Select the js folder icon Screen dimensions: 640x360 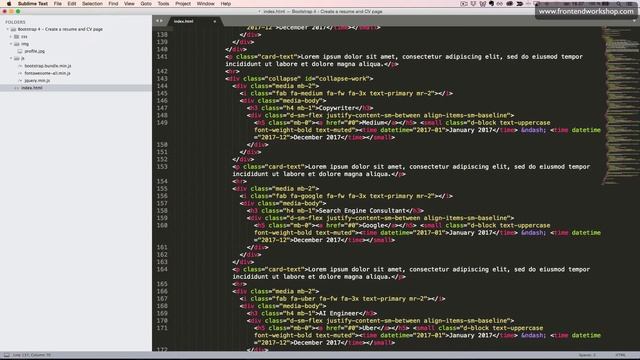tap(17, 58)
